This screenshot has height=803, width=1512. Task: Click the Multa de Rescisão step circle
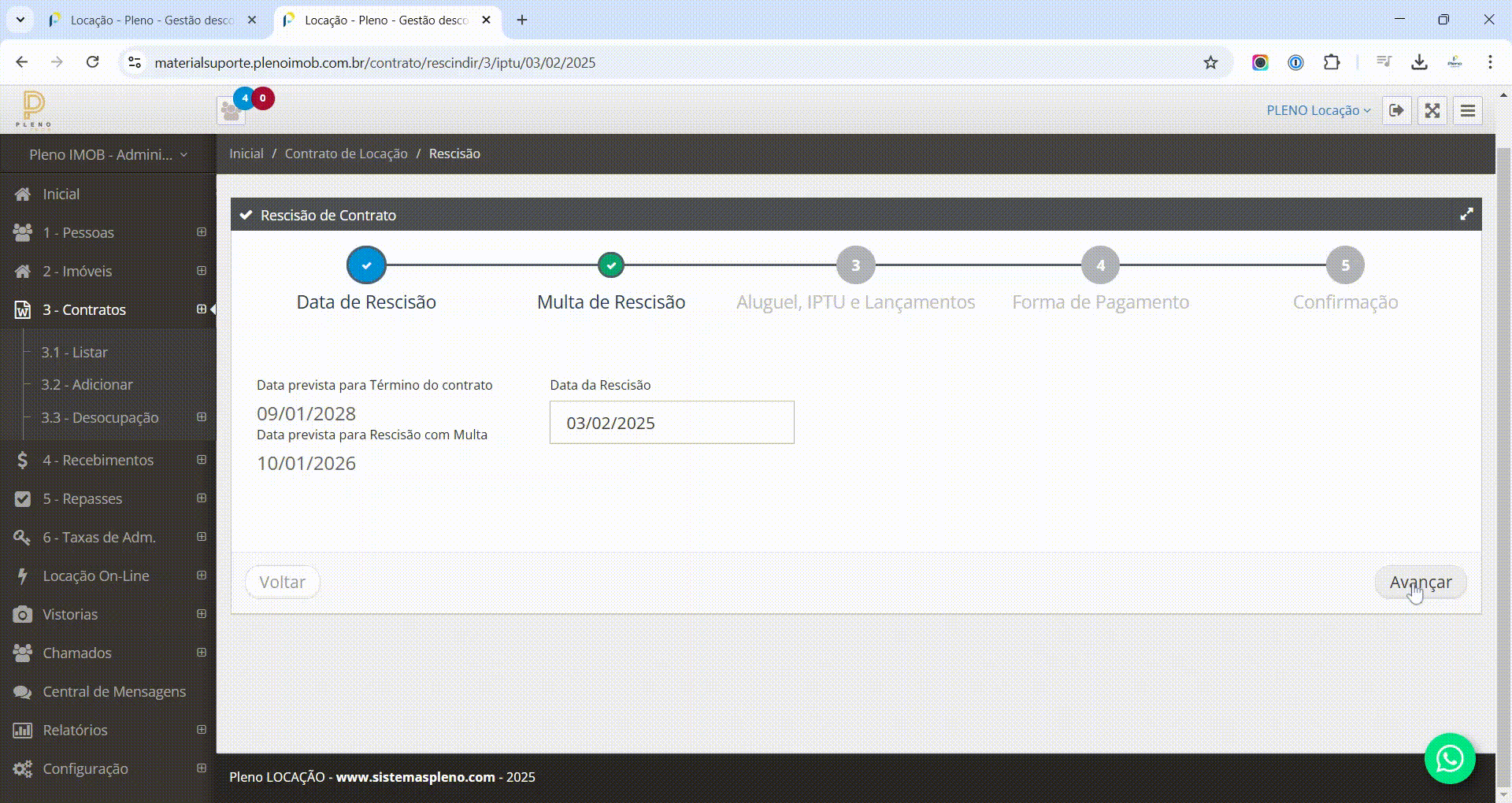tap(611, 265)
